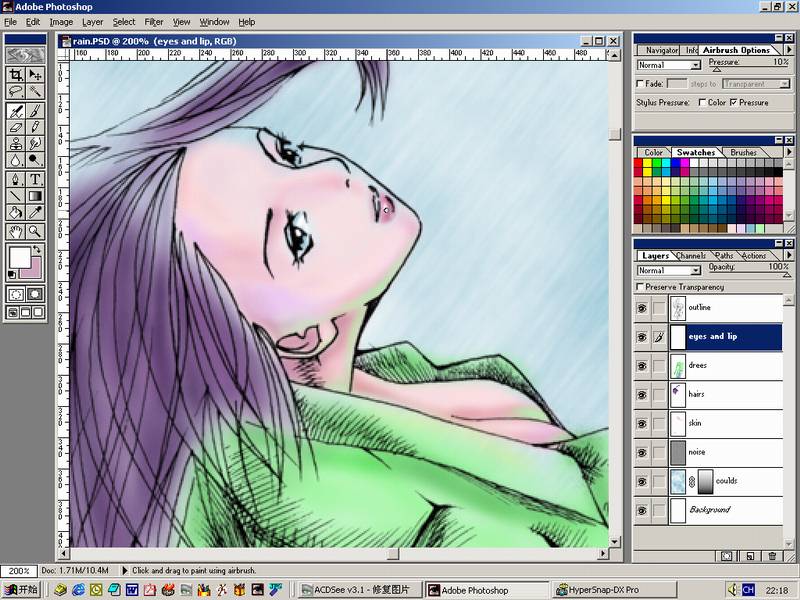Enable Stylus Pressure Color checkbox
Screen dimensions: 800x600
[703, 103]
